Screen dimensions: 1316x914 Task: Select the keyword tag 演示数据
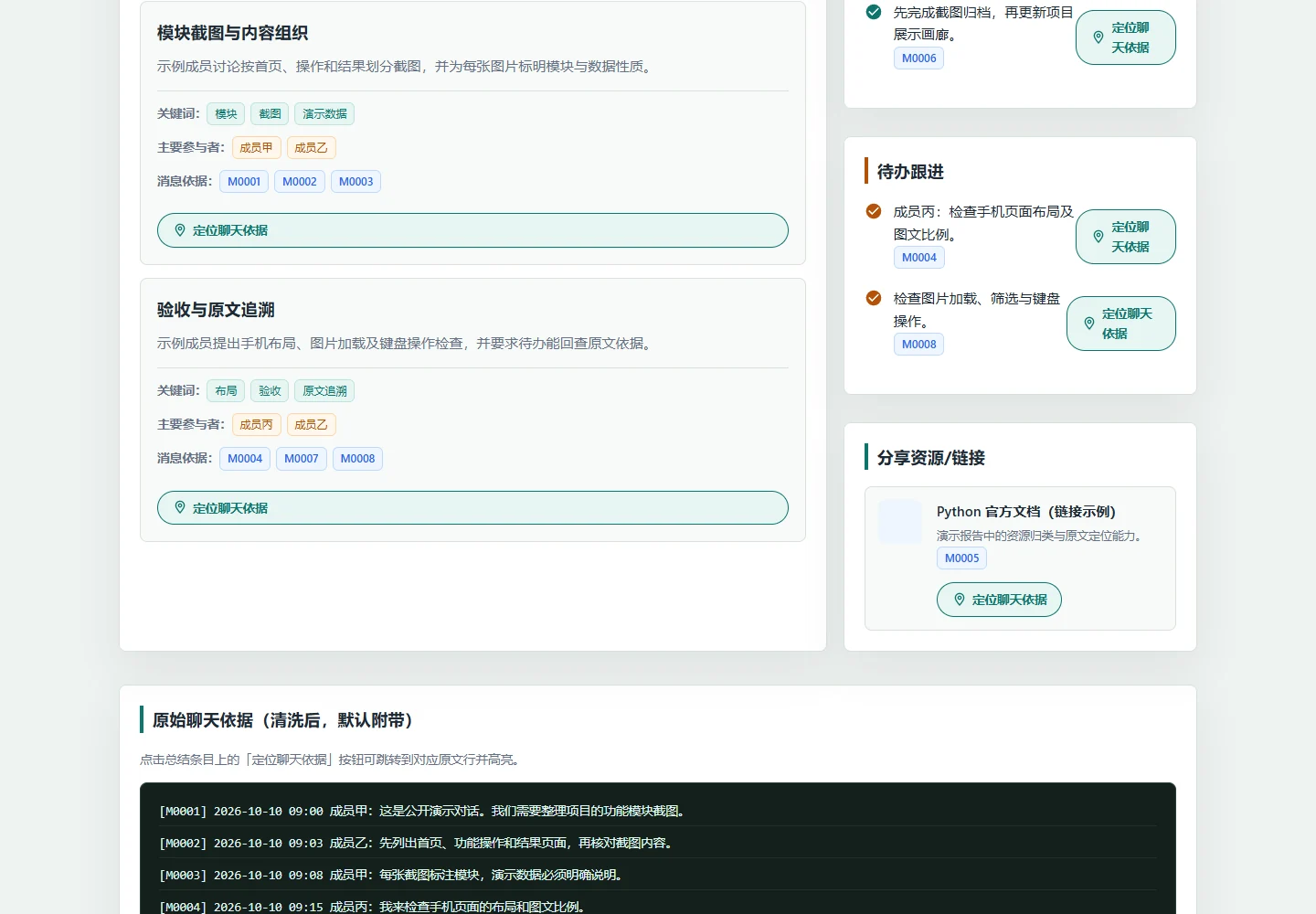coord(324,113)
